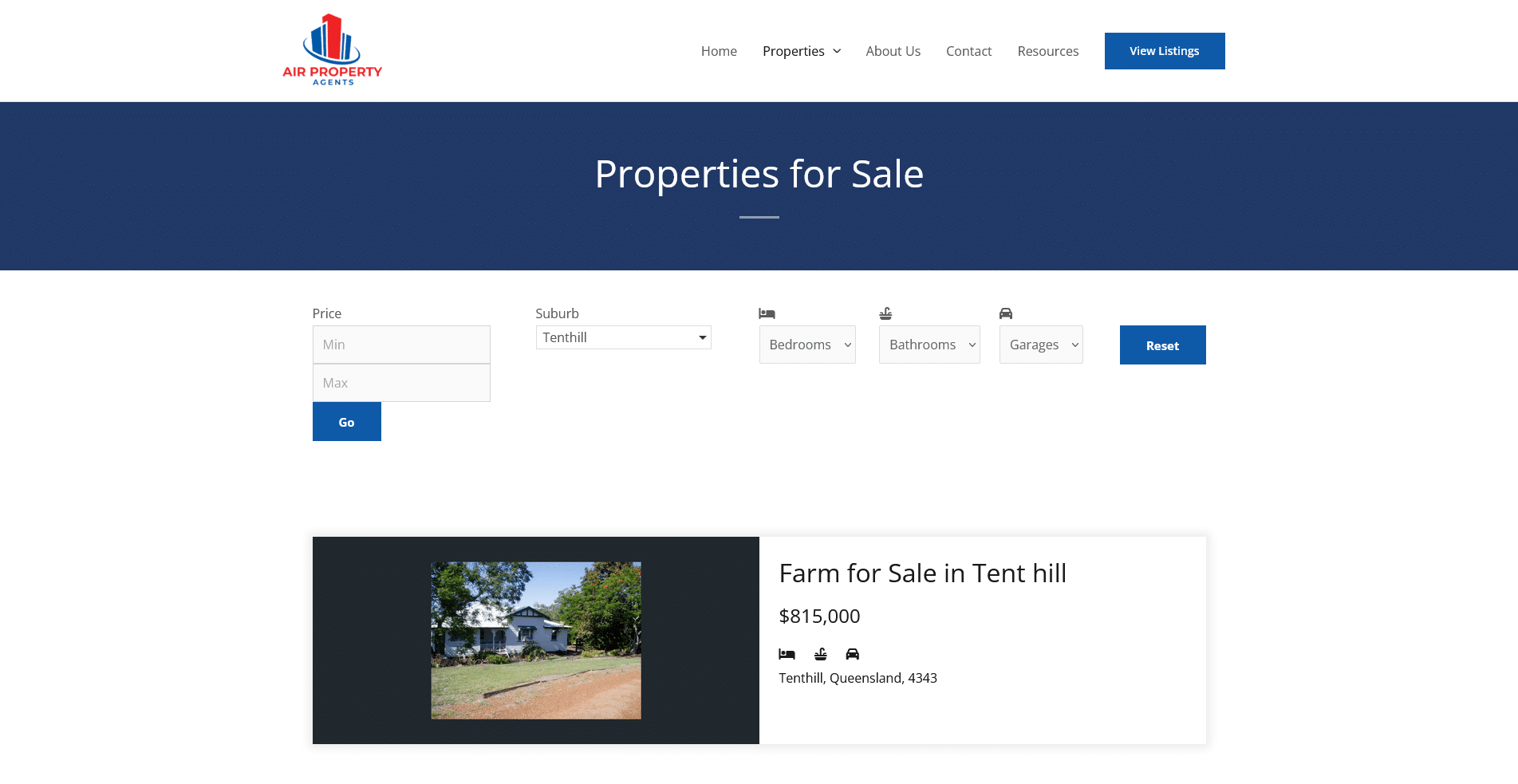Viewport: 1518px width, 784px height.
Task: Click the $815,000 price text
Action: (x=819, y=617)
